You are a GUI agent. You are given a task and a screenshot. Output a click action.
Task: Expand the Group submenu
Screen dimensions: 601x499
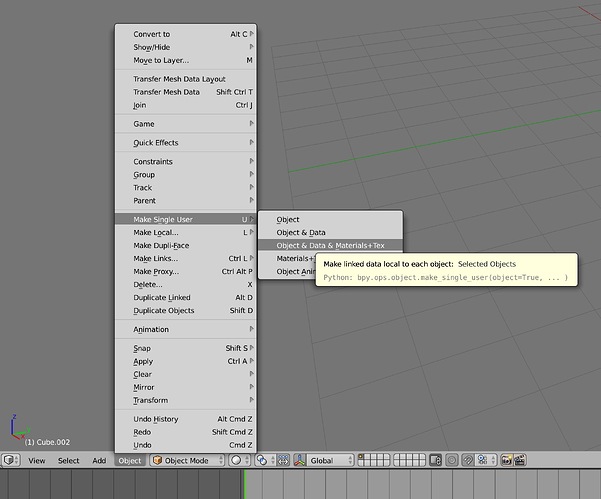186,174
